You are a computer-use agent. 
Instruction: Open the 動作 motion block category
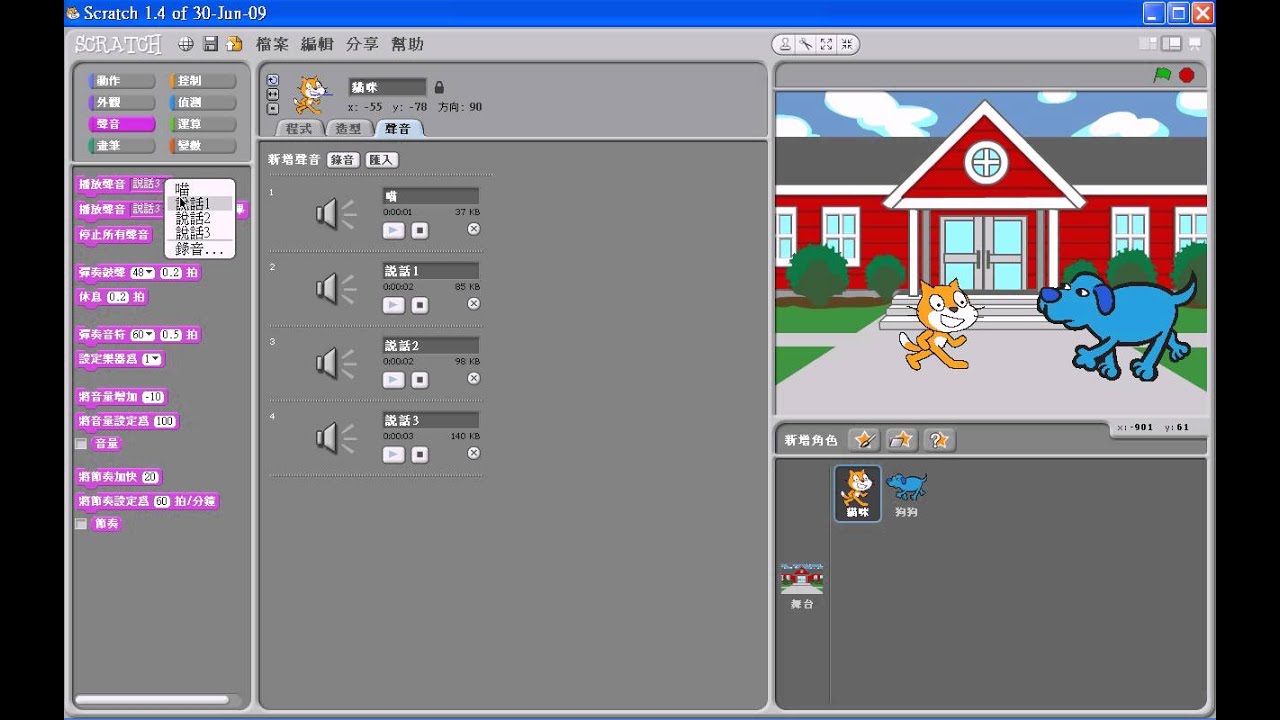(x=121, y=81)
